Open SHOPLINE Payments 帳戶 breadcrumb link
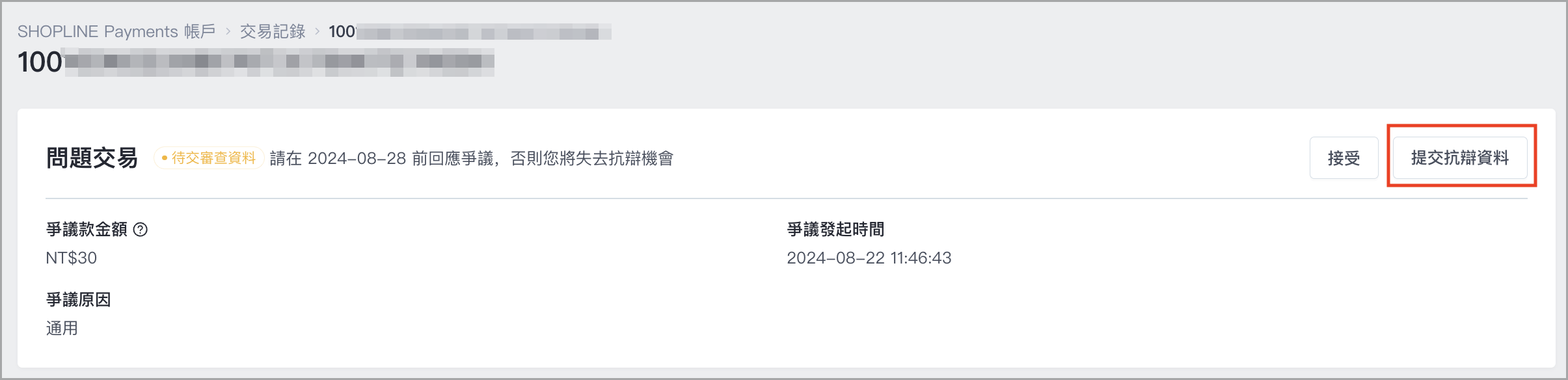This screenshot has width=1568, height=380. click(x=116, y=31)
